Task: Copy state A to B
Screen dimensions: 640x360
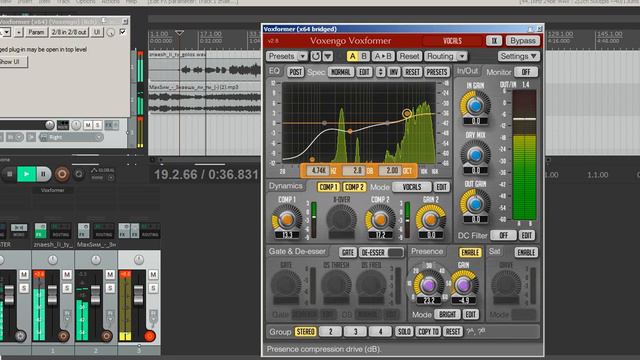Action: (x=383, y=56)
